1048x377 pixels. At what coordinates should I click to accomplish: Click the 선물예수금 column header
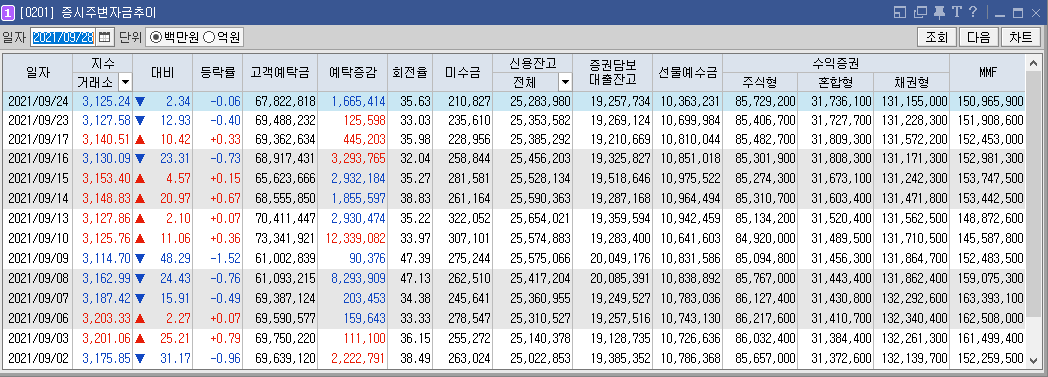click(x=687, y=72)
